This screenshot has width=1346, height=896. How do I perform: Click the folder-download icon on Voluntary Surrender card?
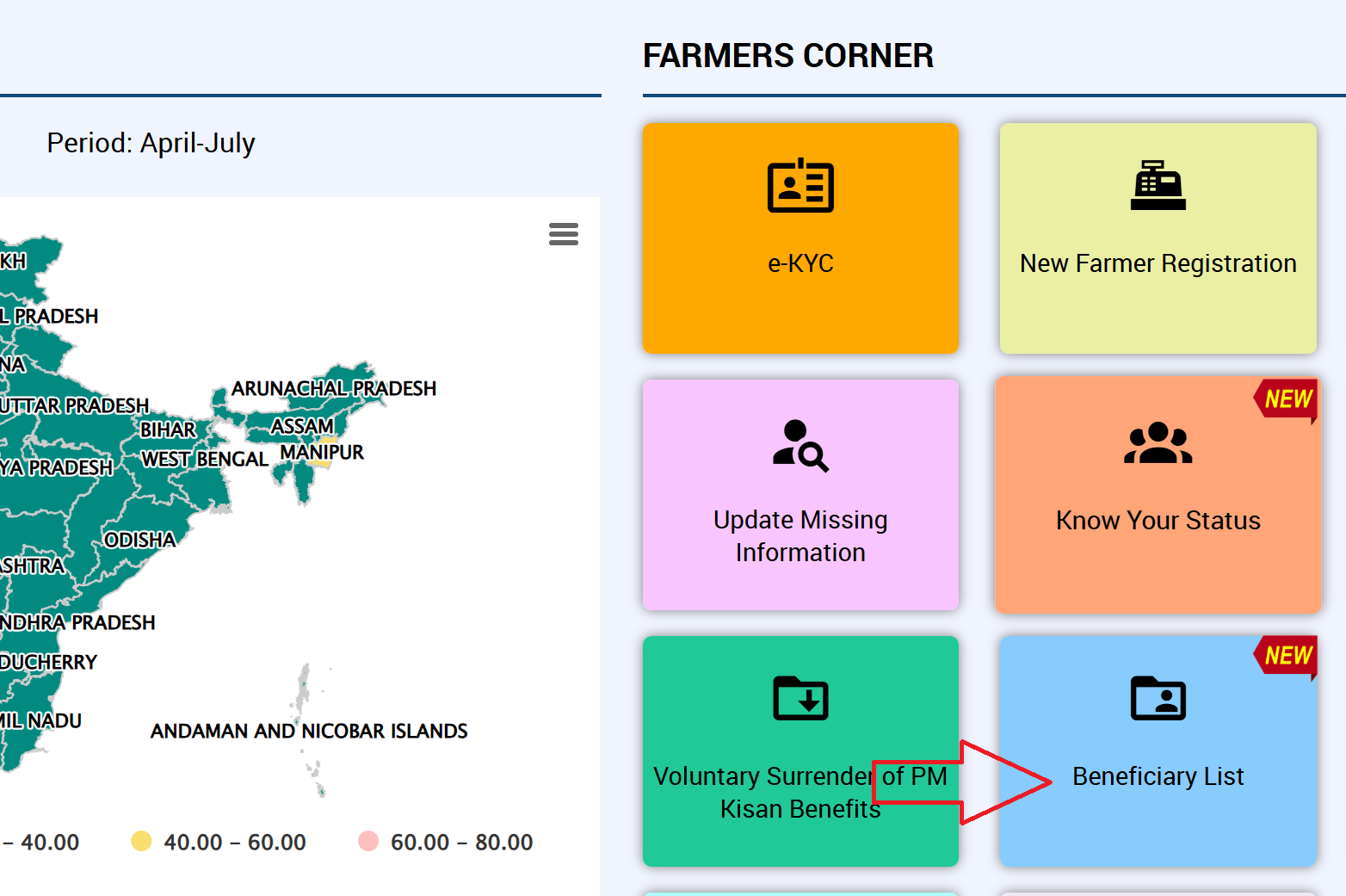[x=800, y=699]
